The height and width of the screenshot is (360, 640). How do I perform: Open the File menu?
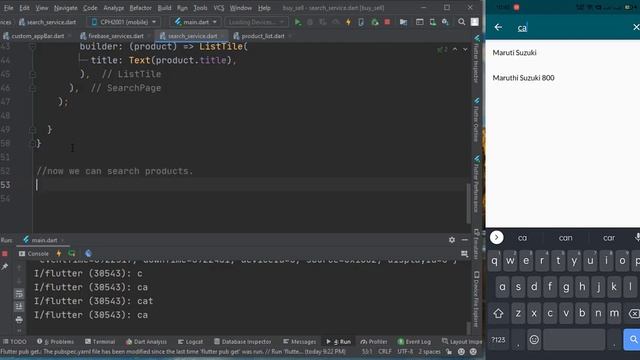[8, 8]
